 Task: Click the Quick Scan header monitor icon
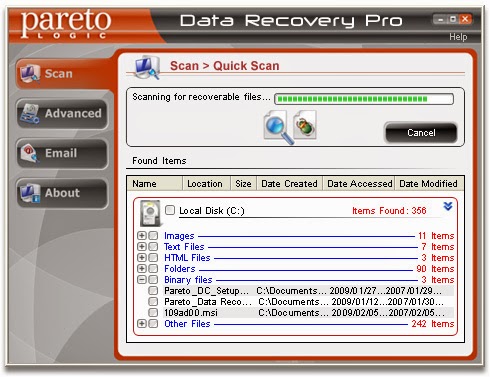[147, 68]
